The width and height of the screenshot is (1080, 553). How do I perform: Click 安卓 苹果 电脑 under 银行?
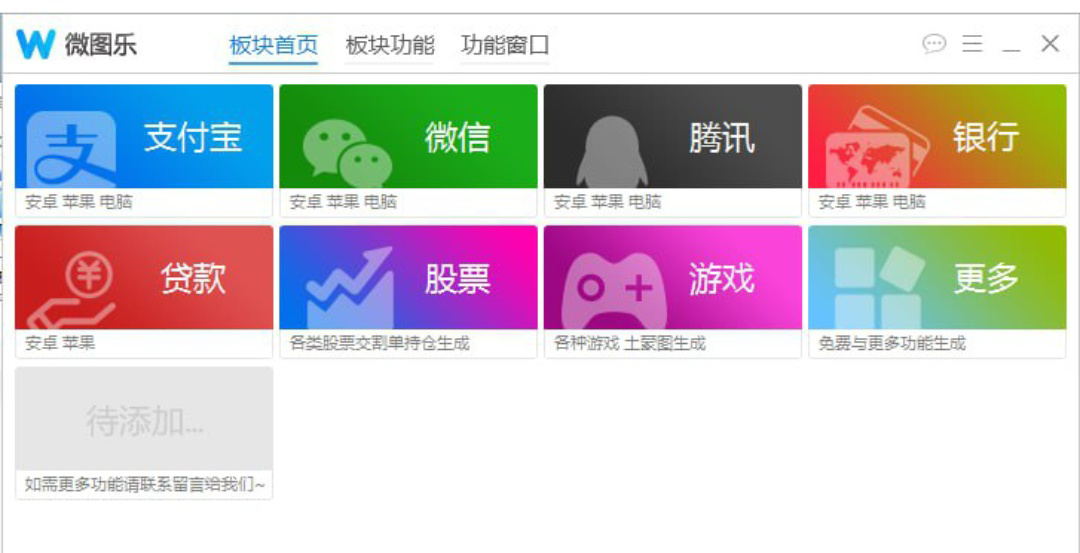pos(872,202)
